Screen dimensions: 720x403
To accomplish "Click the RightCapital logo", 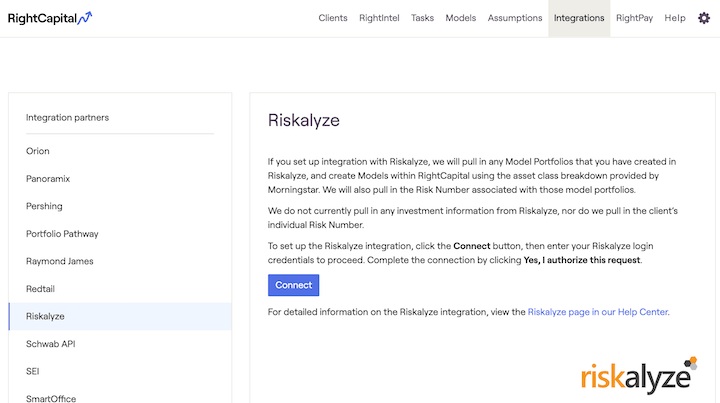I will pos(50,18).
